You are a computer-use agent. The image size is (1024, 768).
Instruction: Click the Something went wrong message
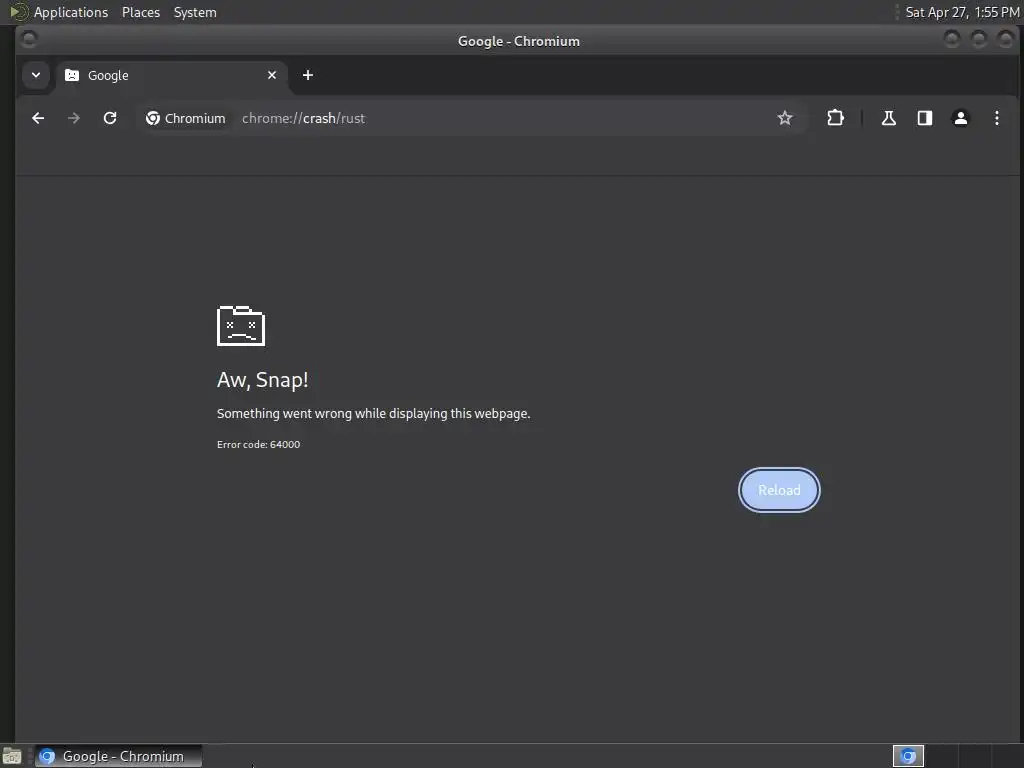(x=374, y=413)
